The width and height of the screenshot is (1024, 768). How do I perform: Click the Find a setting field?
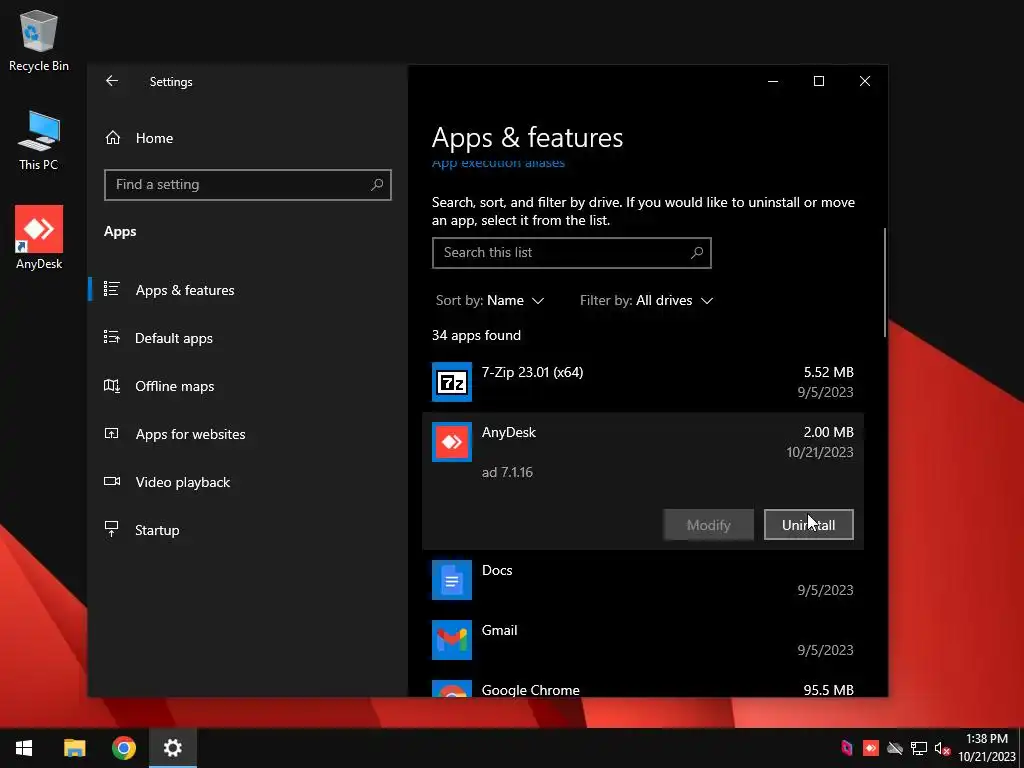[x=248, y=185]
